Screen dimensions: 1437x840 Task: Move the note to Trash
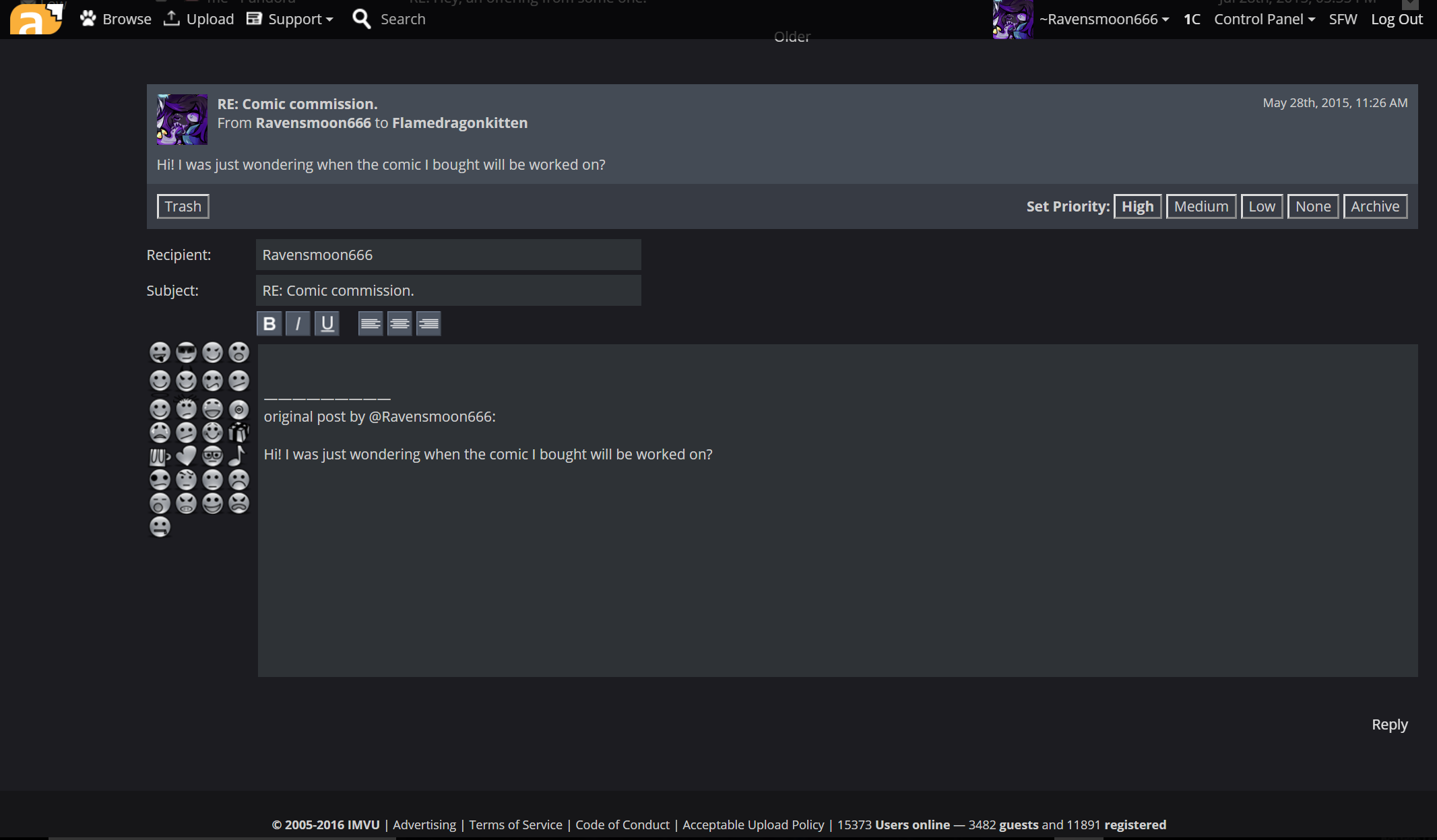[183, 206]
